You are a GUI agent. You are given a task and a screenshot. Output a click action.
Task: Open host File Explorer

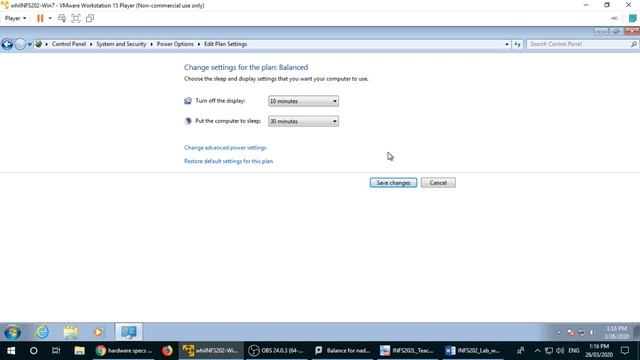coord(79,351)
